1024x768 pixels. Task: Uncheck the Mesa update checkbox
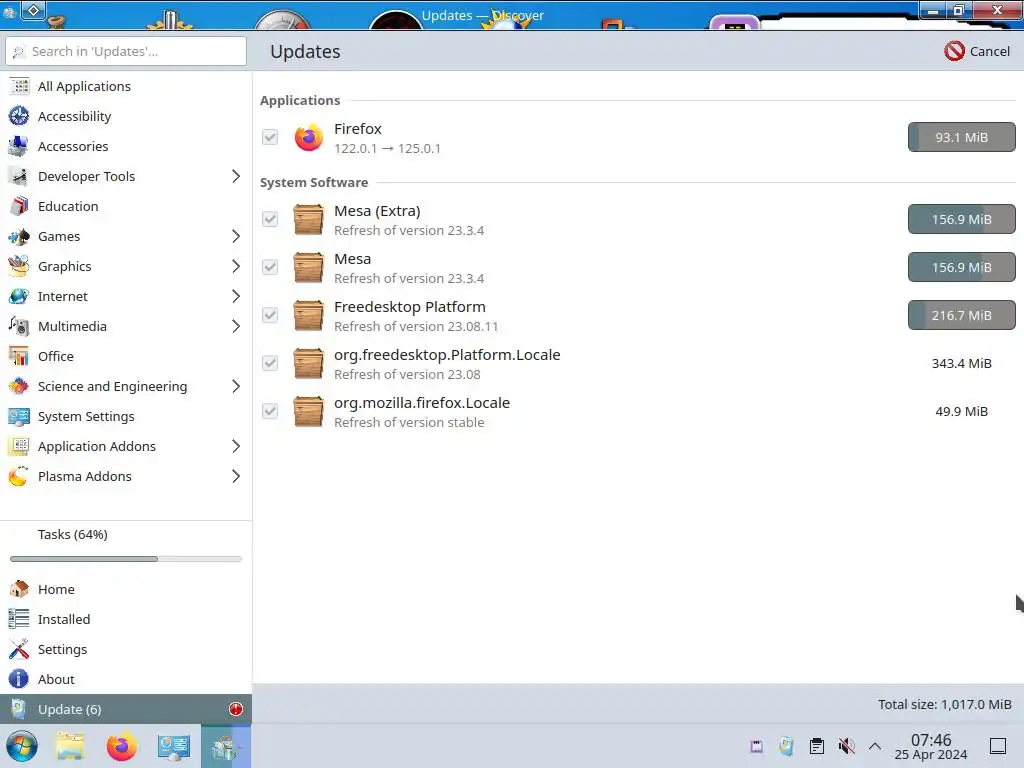270,267
